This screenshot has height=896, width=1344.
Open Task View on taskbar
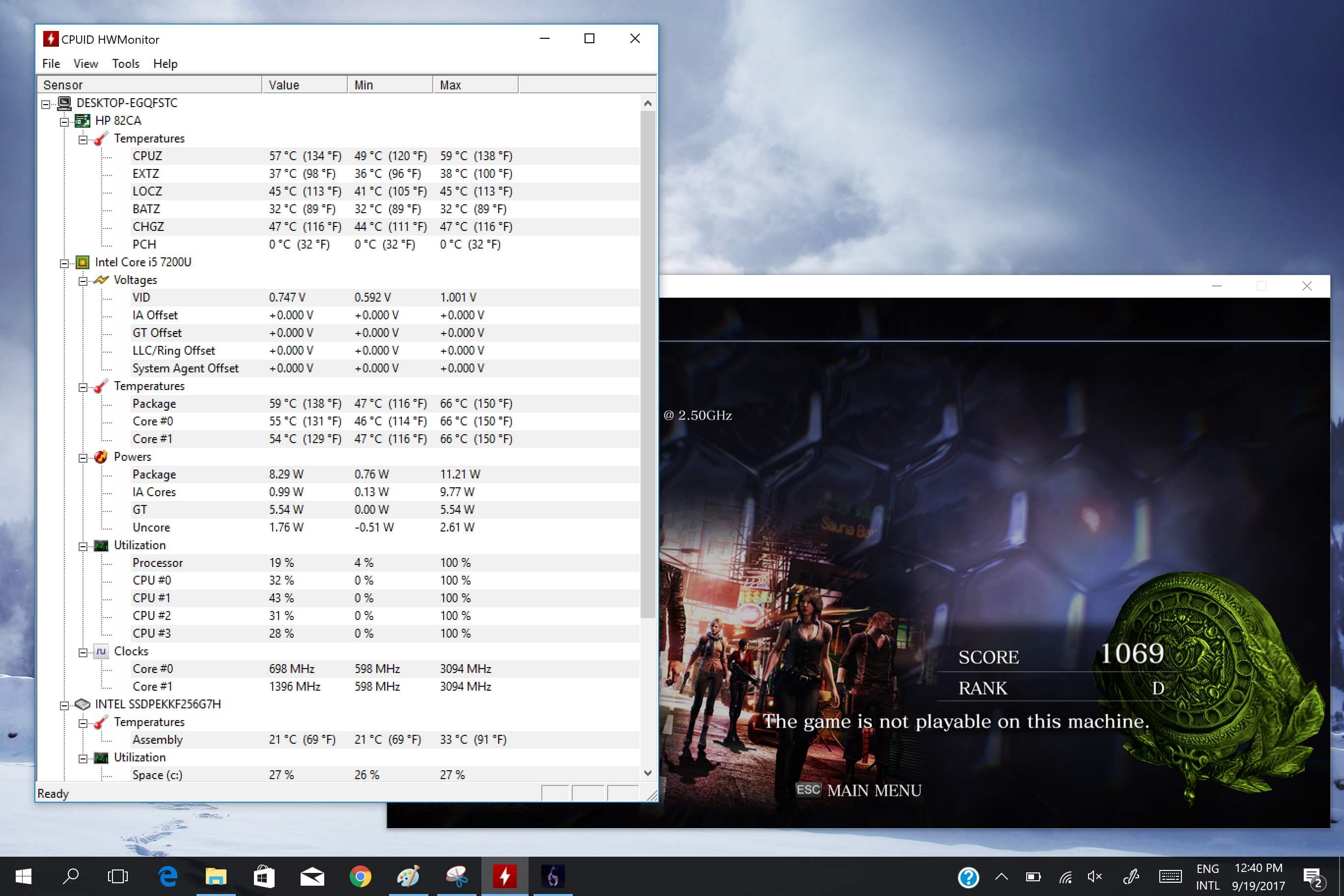pos(118,876)
